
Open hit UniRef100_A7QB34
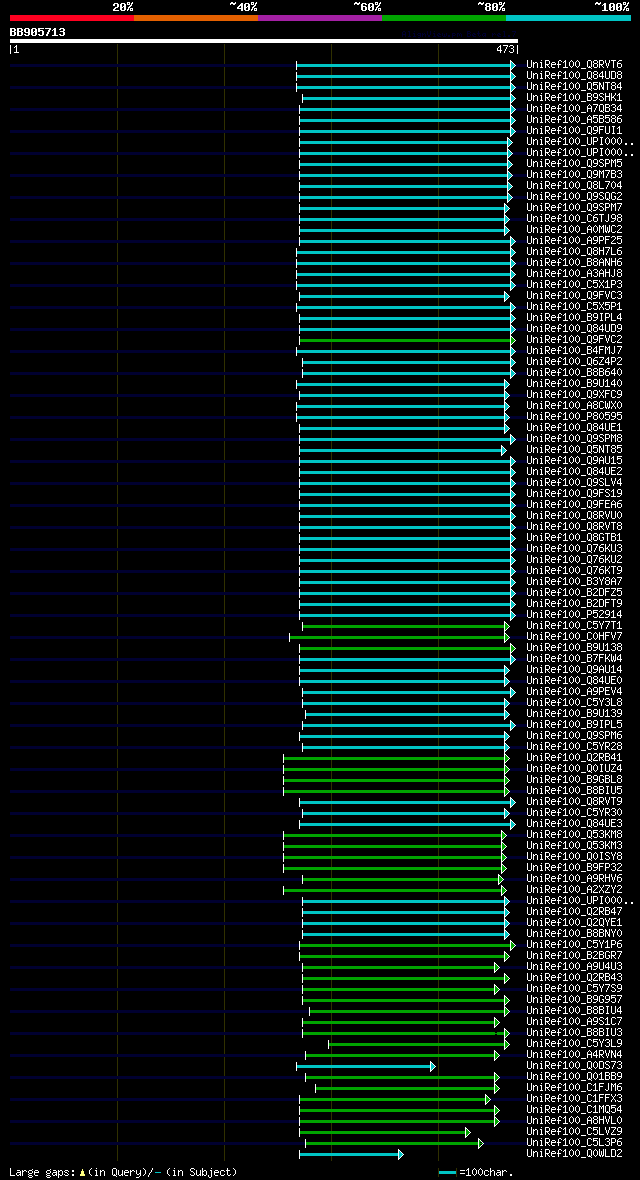(x=574, y=108)
